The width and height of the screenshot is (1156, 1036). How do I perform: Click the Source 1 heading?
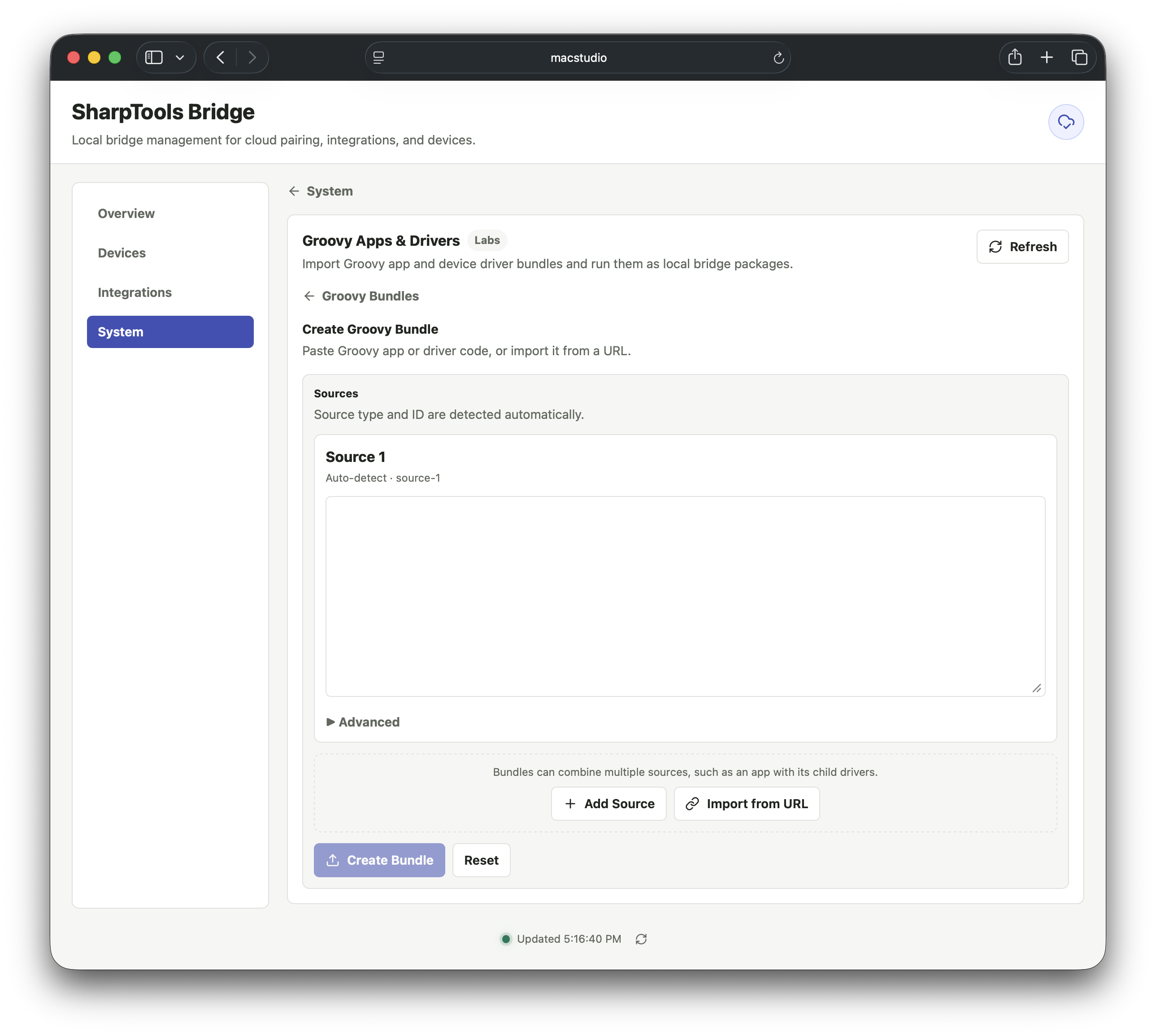tap(355, 457)
